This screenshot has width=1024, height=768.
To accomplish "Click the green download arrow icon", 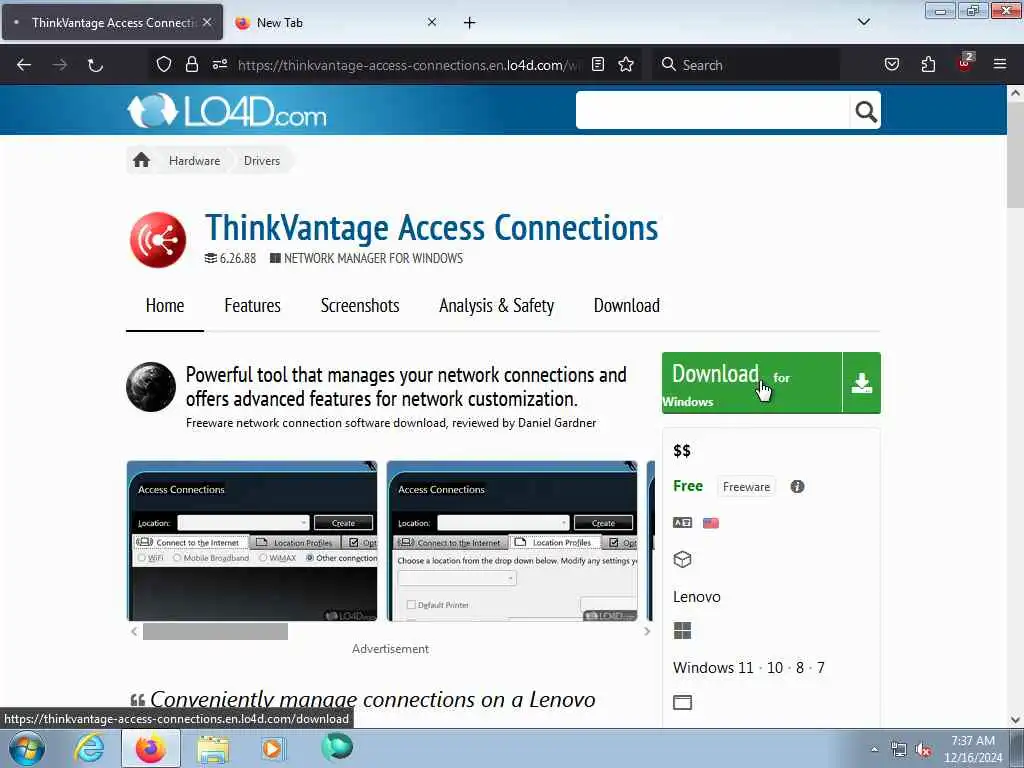I will (x=861, y=383).
